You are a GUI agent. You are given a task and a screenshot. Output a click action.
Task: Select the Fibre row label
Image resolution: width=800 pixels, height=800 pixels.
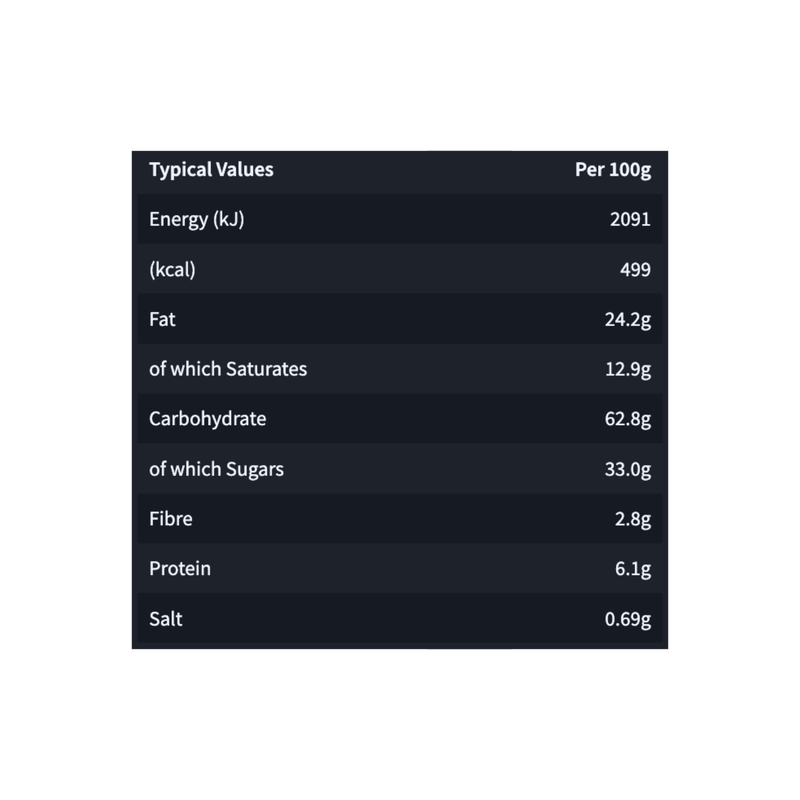pos(171,519)
